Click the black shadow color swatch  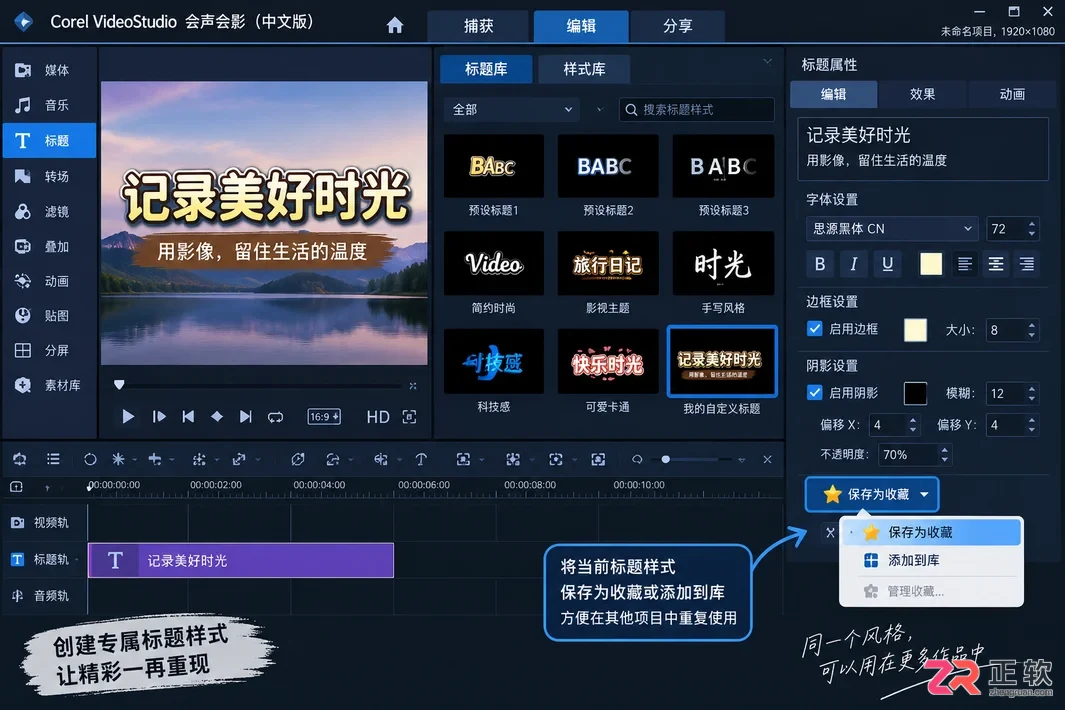[915, 393]
